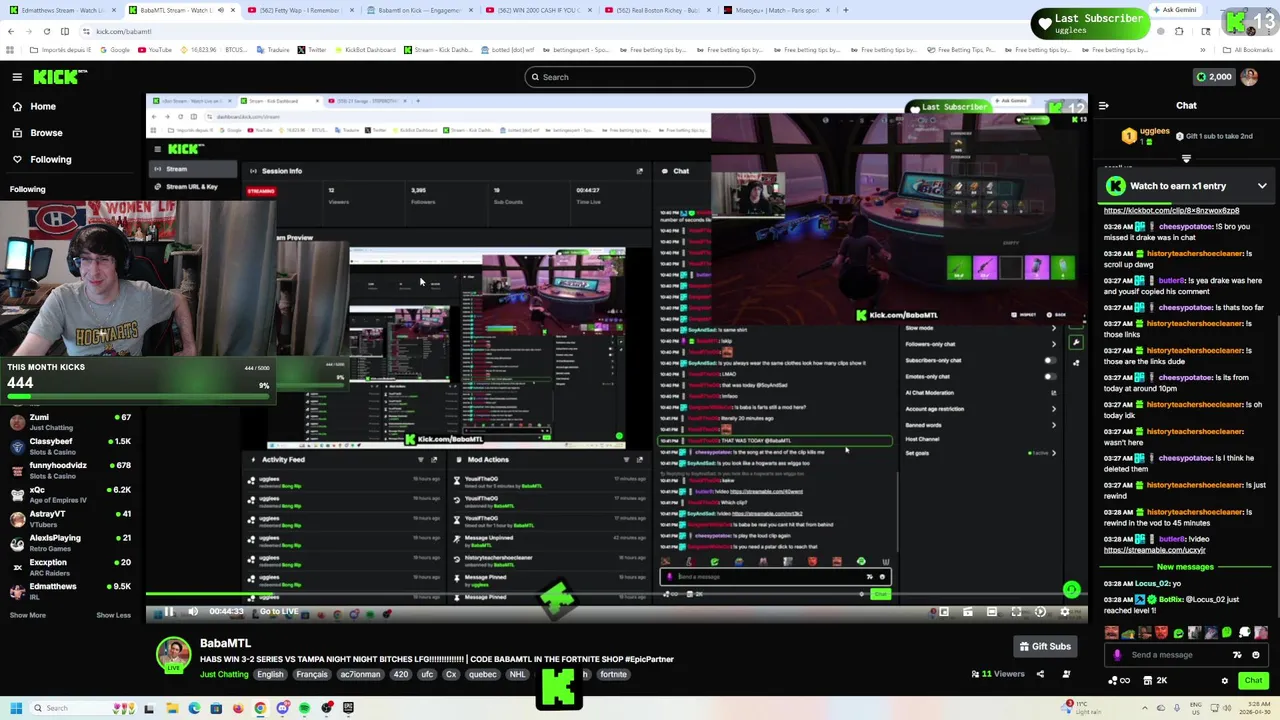Expand the gift leaderboard with down arrow

coord(1186,159)
